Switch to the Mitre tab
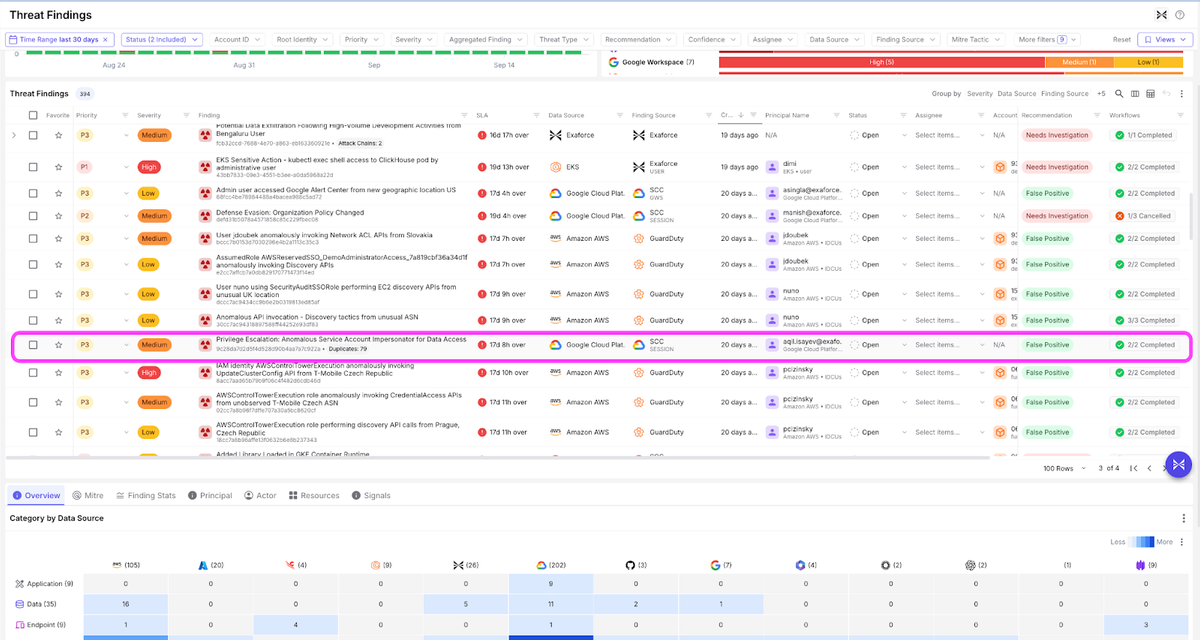The width and height of the screenshot is (1200, 640). 88,495
